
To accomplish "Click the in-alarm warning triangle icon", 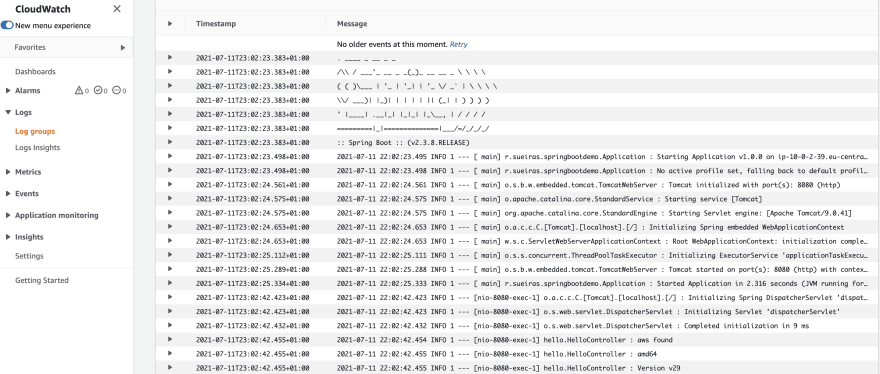I will click(x=79, y=90).
